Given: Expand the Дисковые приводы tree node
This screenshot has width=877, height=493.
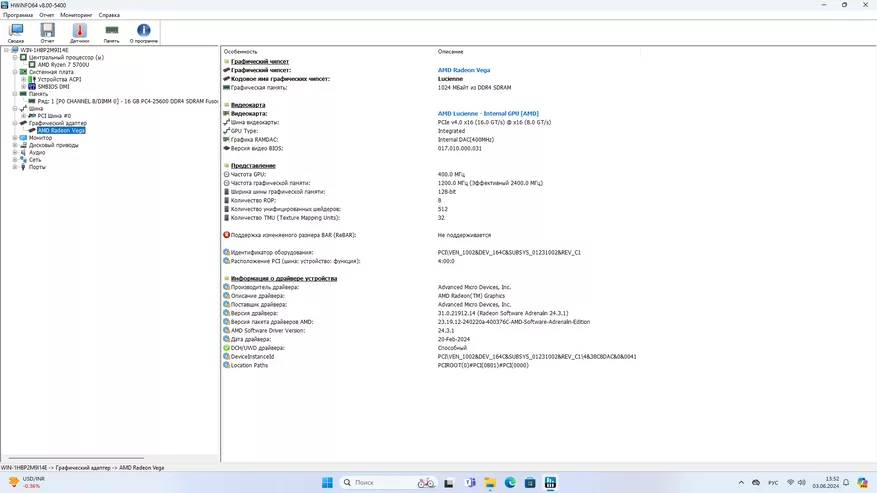Looking at the screenshot, I should tap(15, 145).
